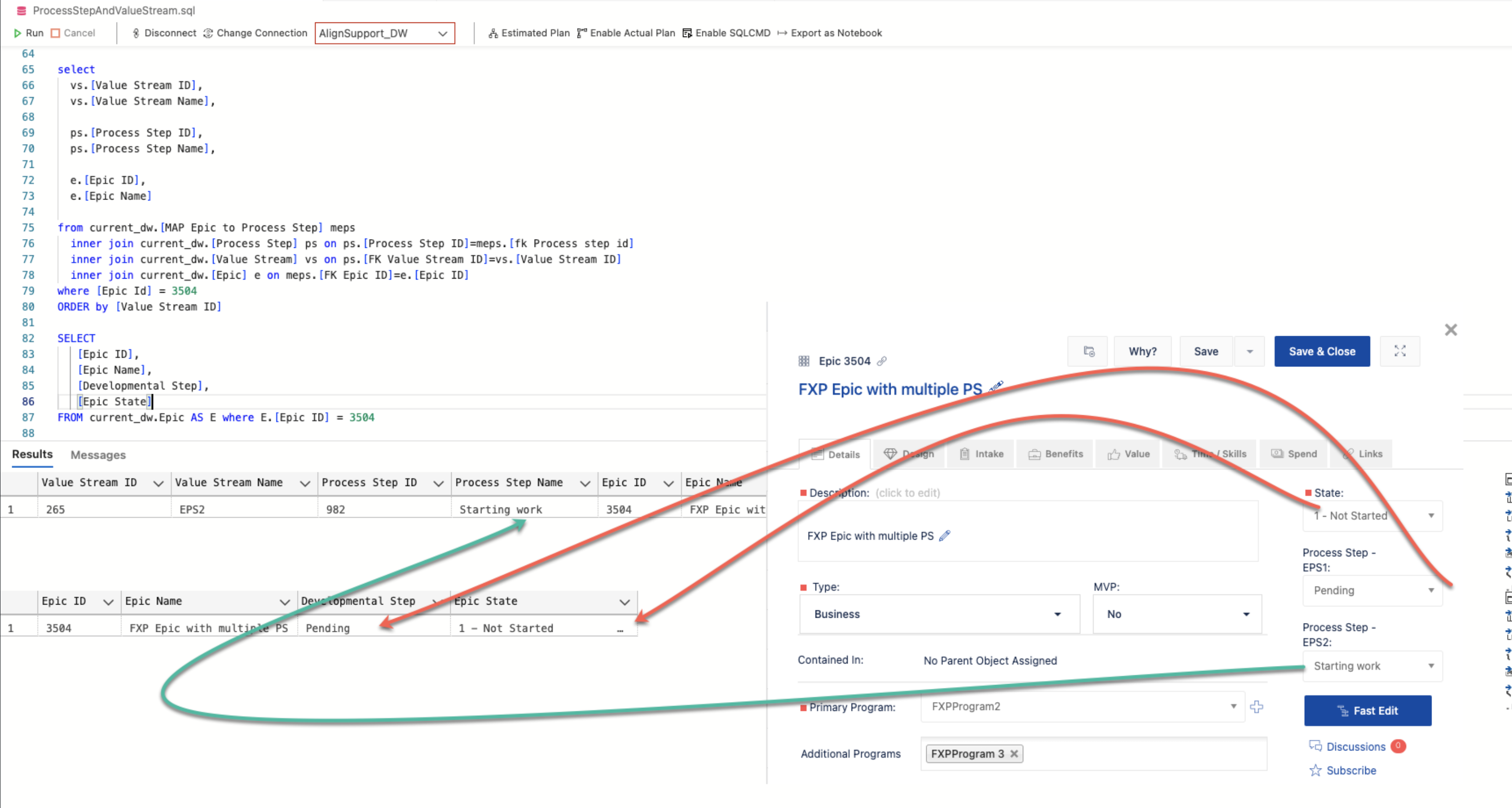Click the pencil icon in the description box
Image resolution: width=1512 pixels, height=808 pixels.
(944, 536)
